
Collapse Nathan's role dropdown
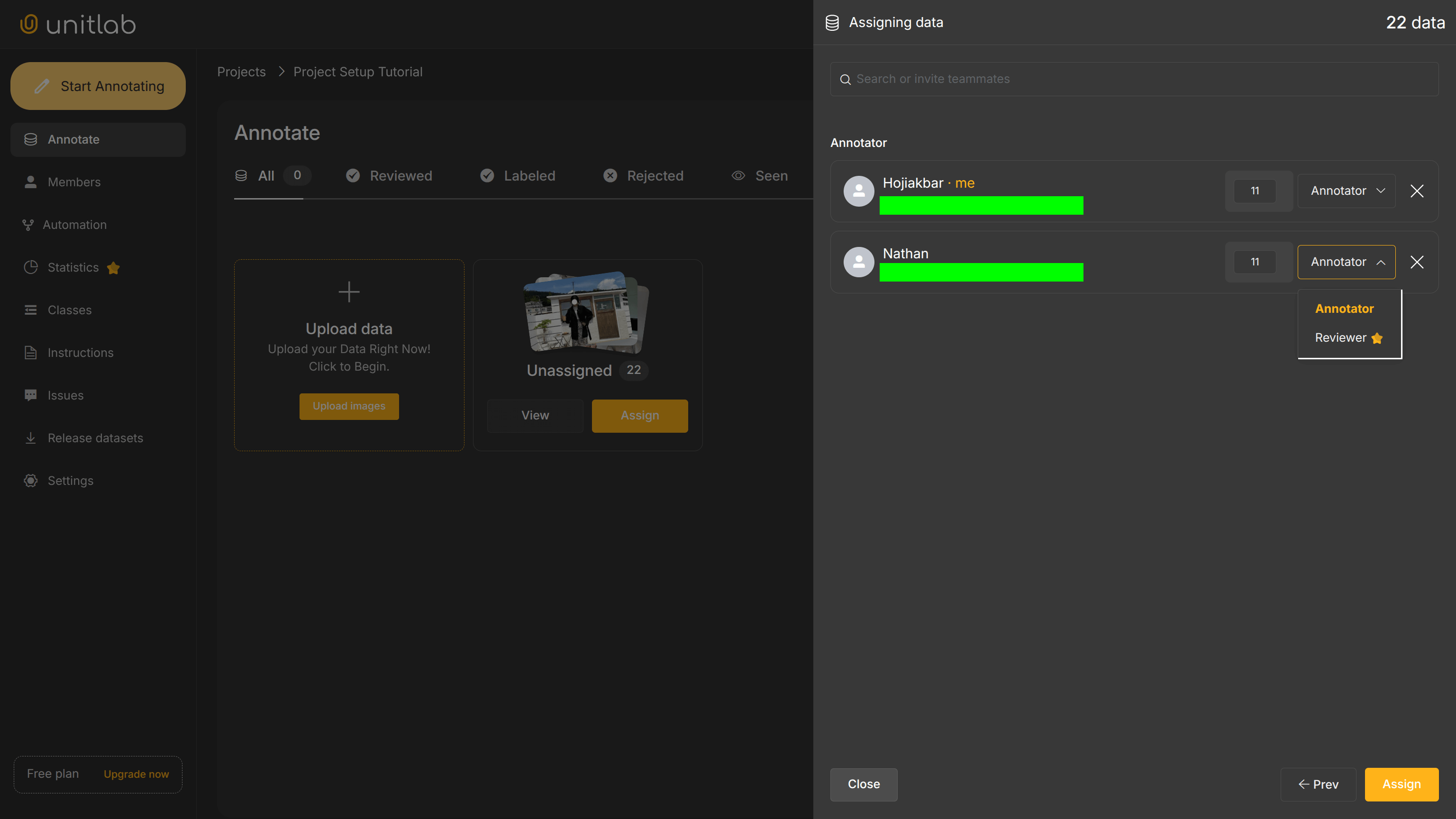point(1346,262)
